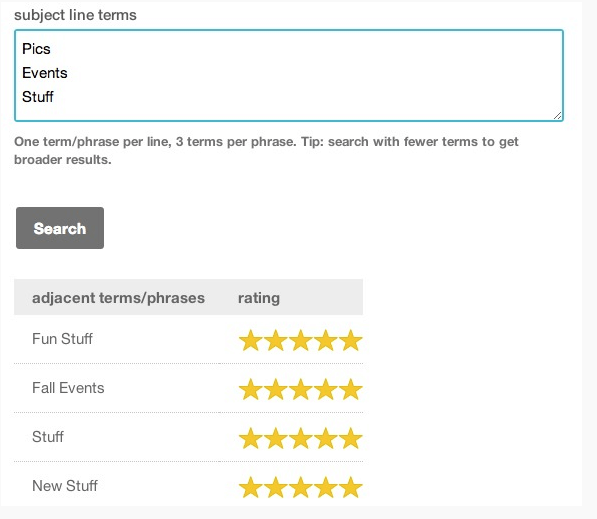Click the textarea resize handle corner
This screenshot has height=519, width=597.
click(558, 116)
